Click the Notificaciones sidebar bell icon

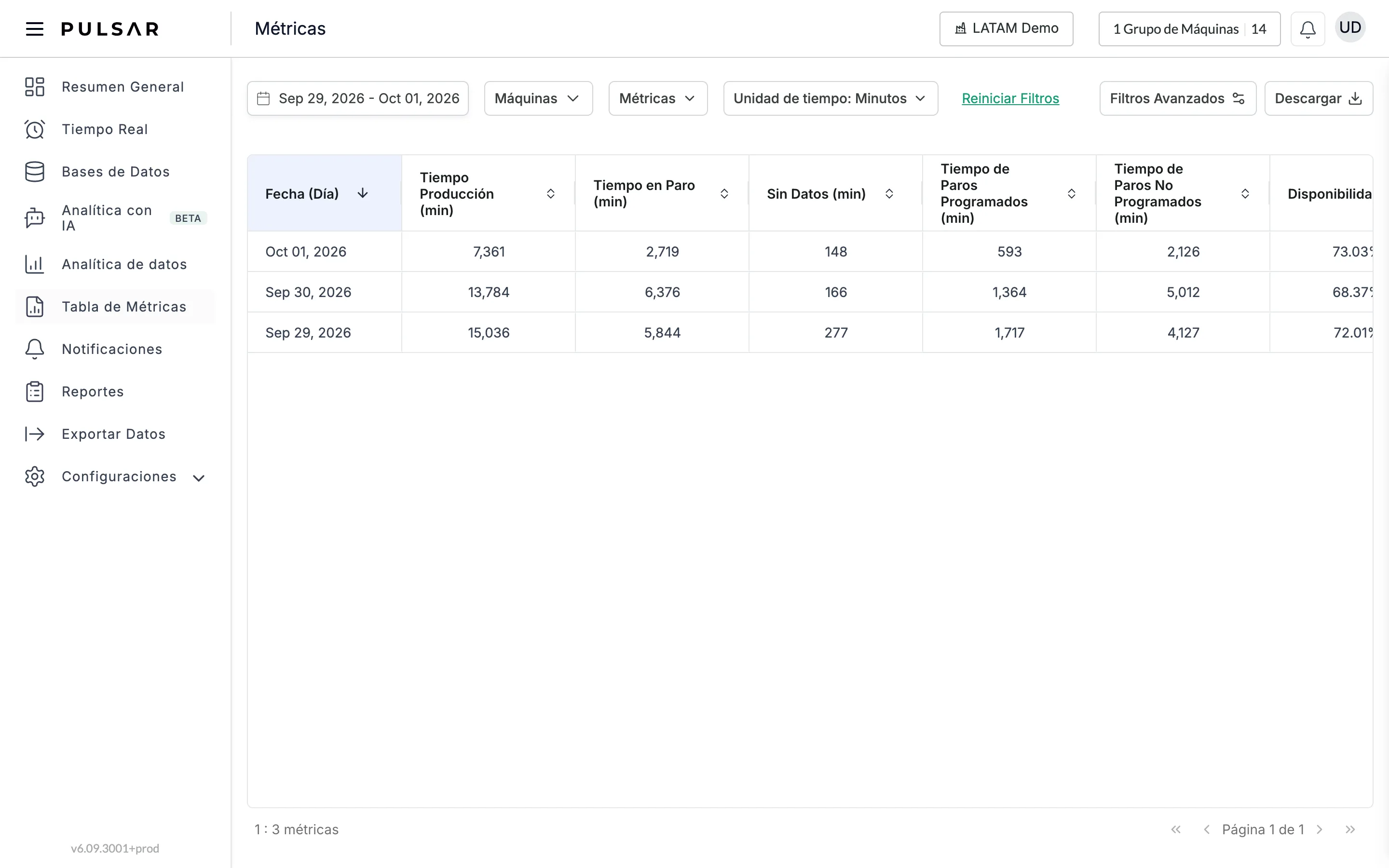pos(34,349)
